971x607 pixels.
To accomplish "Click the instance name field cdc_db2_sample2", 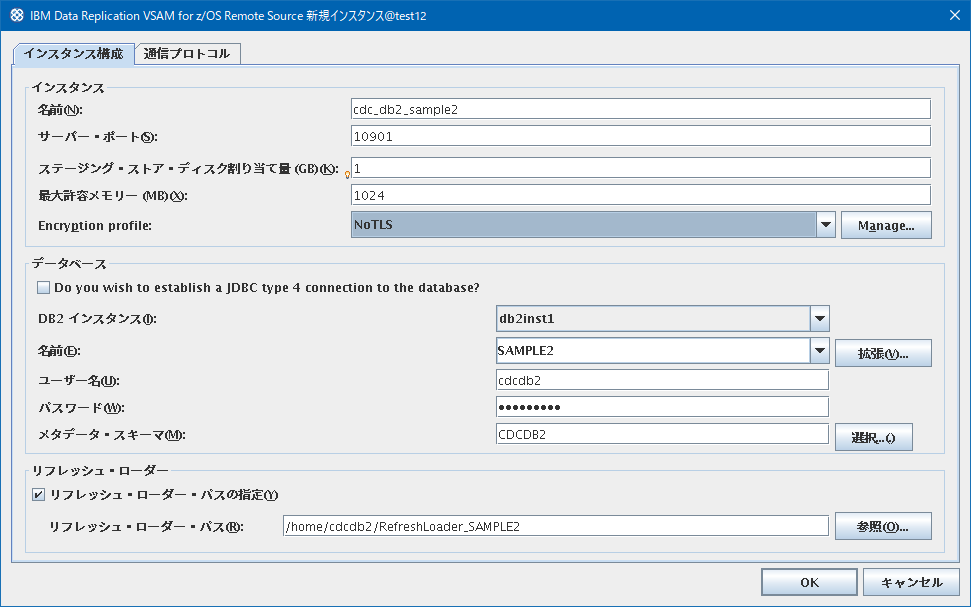I will [641, 109].
